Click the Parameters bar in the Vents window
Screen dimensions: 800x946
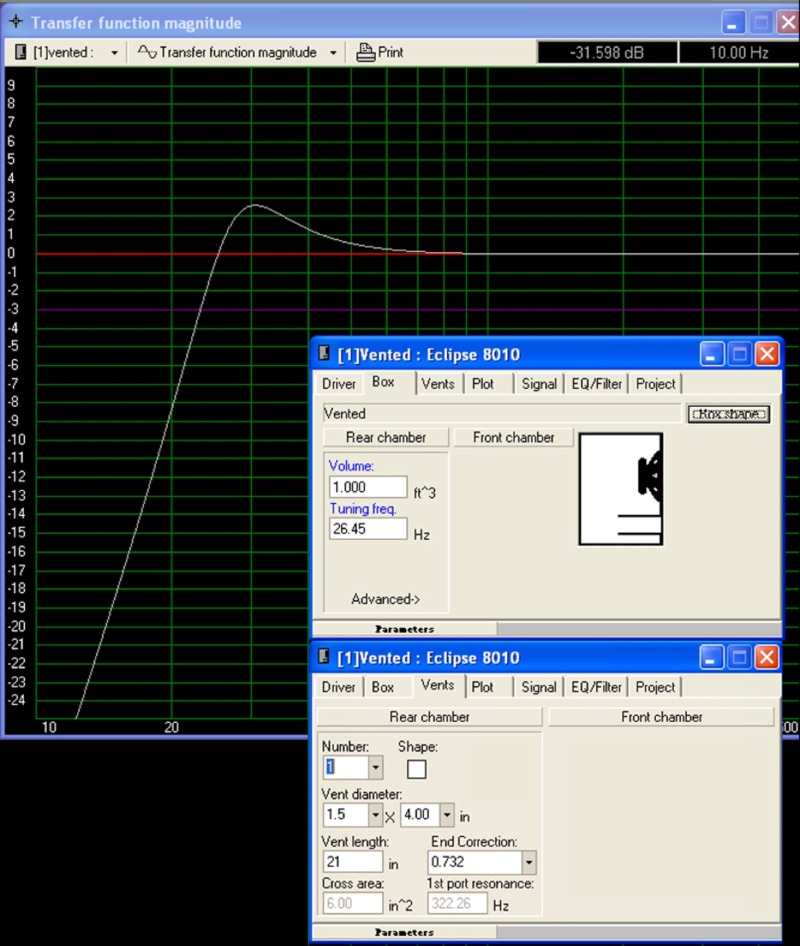click(405, 932)
